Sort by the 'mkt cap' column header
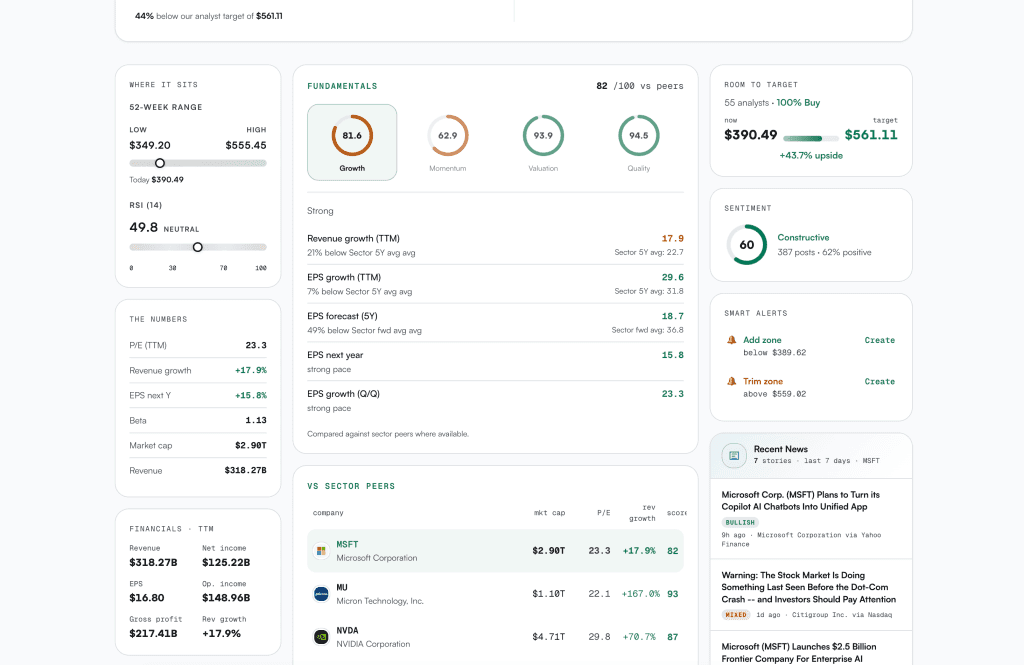Viewport: 1024px width, 665px height. (x=549, y=513)
